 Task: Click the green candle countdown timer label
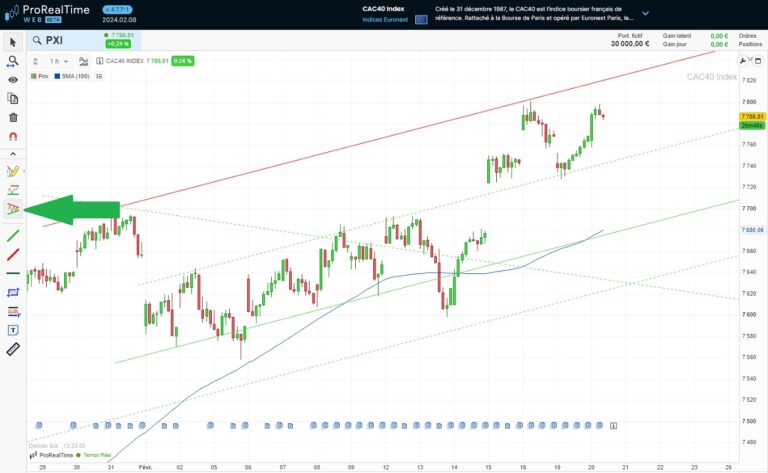[752, 125]
